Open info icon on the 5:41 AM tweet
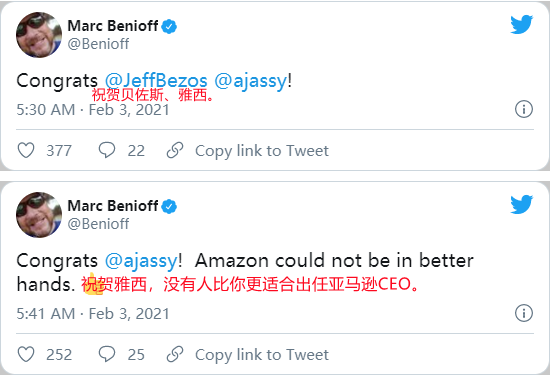 pos(524,313)
